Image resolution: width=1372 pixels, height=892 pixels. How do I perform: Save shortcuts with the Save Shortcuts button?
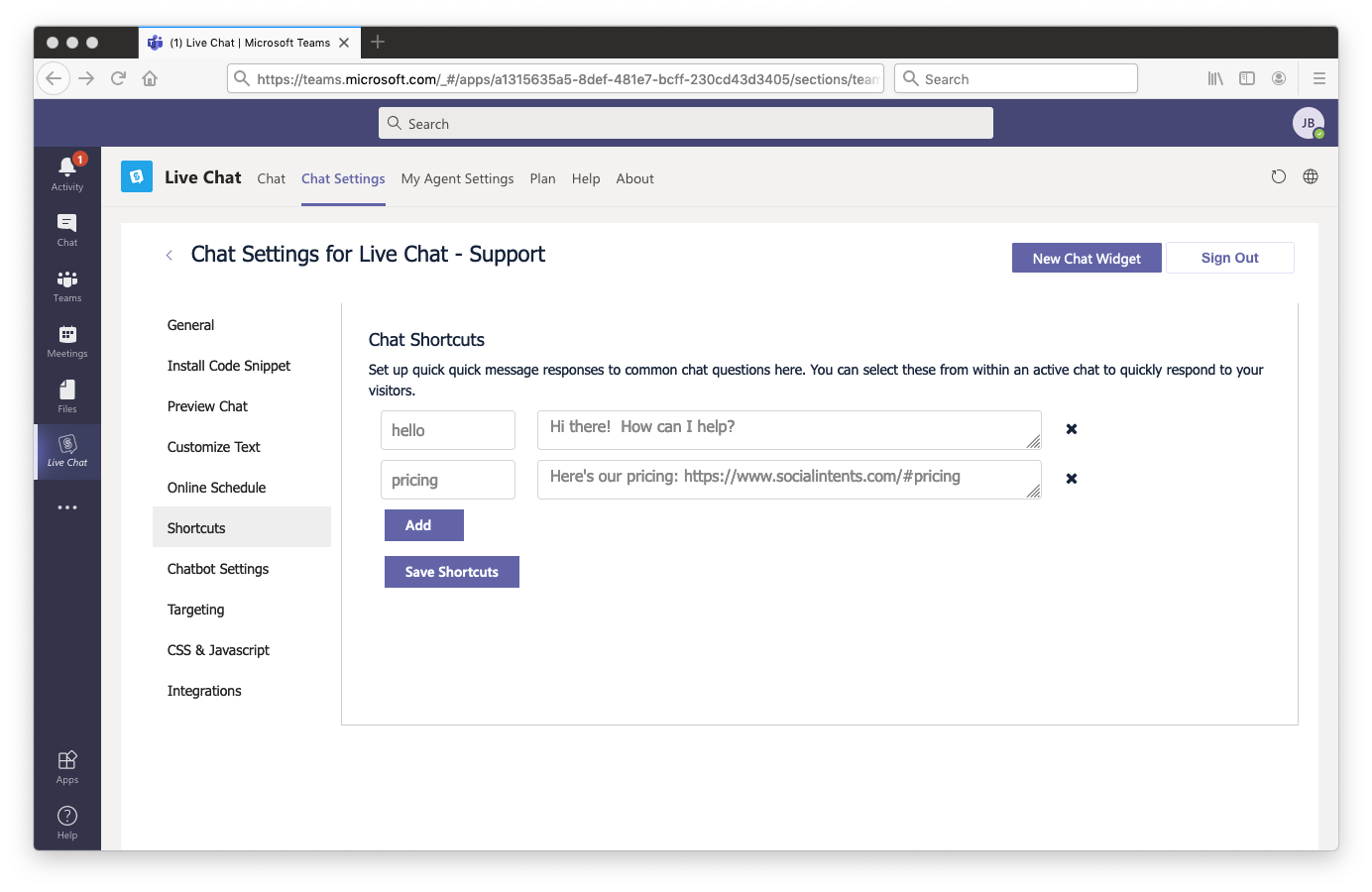[451, 572]
